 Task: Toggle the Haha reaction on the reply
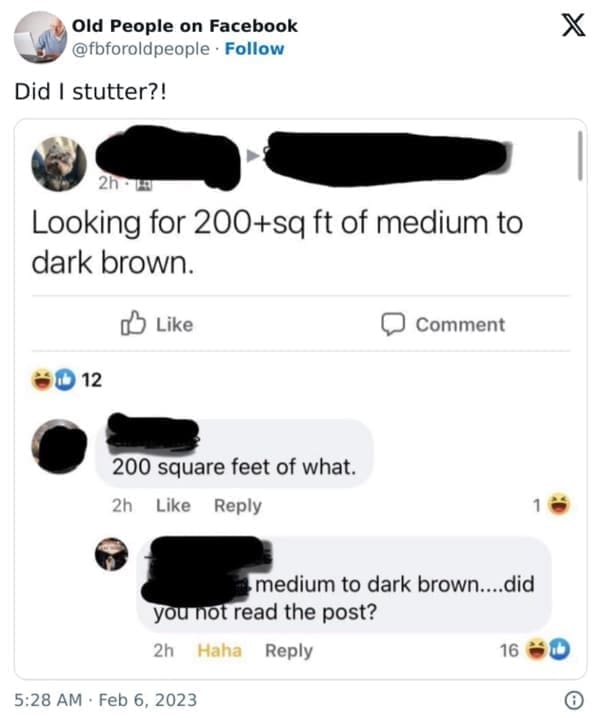coord(219,650)
